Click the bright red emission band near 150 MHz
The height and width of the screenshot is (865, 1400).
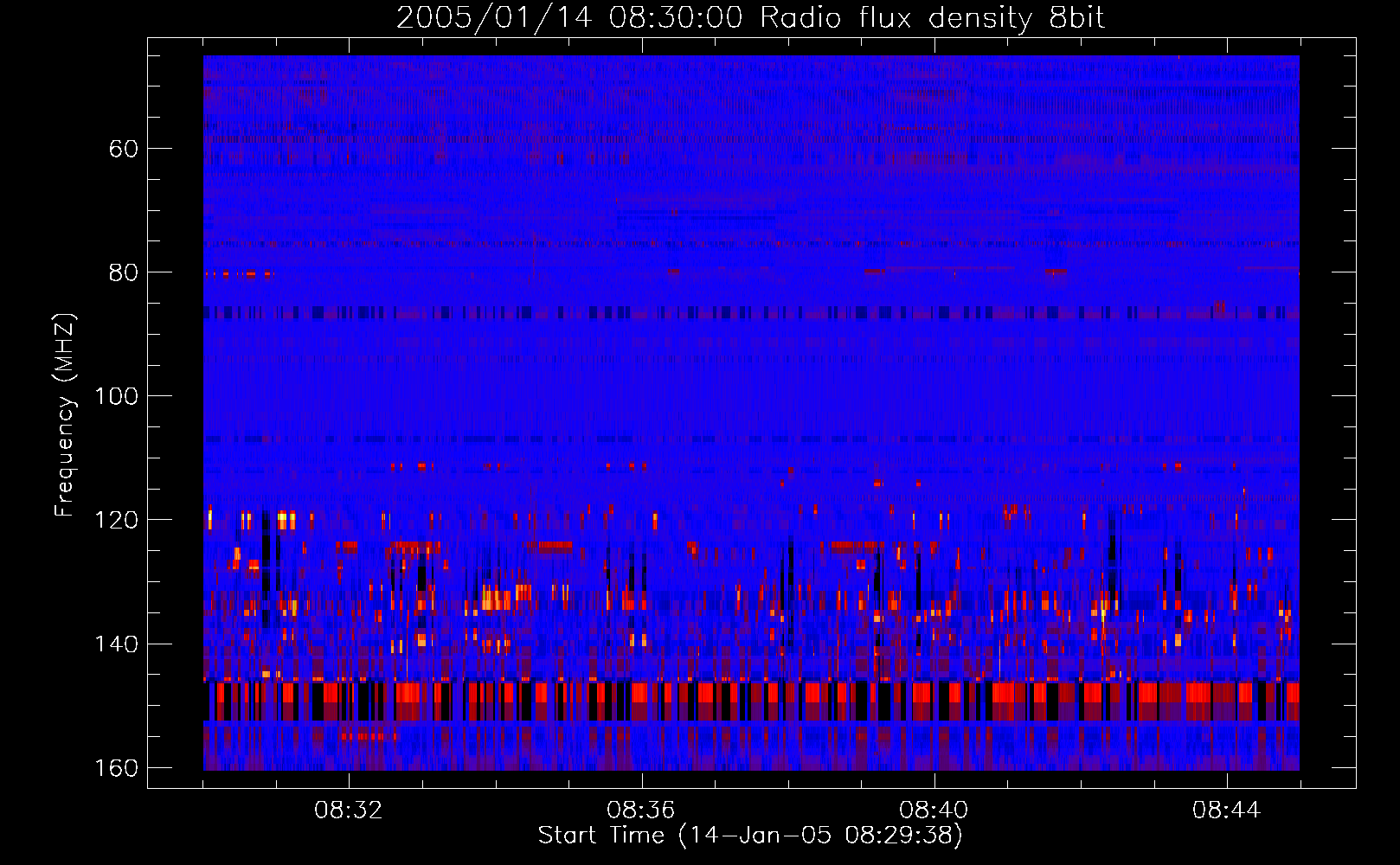751,701
